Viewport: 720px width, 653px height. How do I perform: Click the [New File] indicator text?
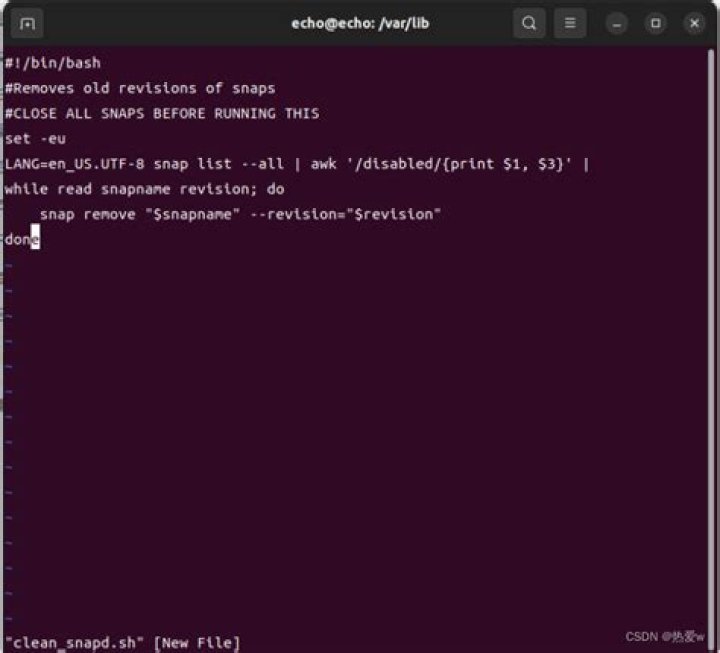pyautogui.click(x=197, y=642)
